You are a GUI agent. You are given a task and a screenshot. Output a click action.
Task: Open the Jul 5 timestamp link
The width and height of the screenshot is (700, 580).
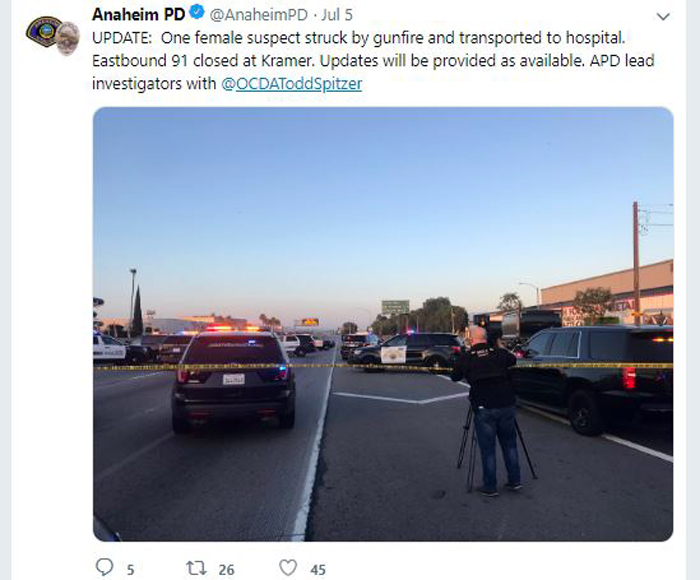click(337, 15)
